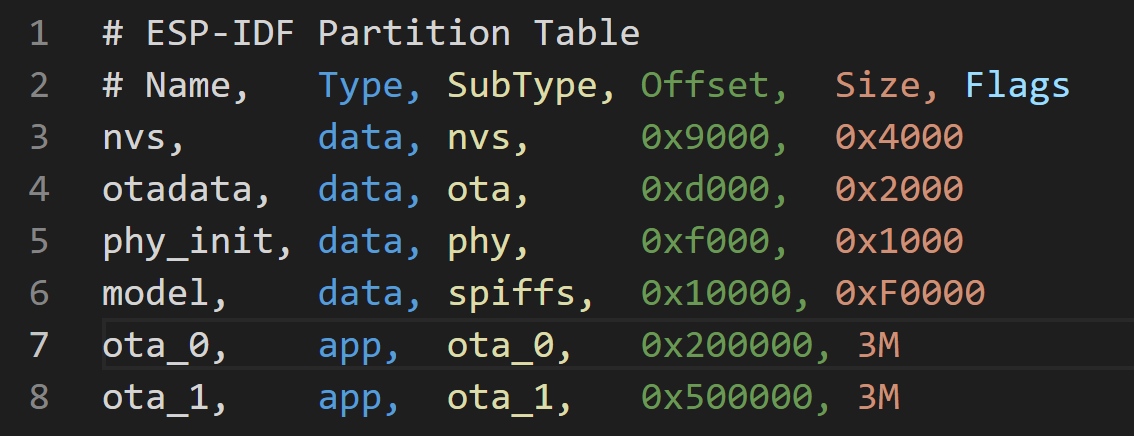Click line number 7 in the gutter
1134x436 pixels.
(x=39, y=346)
